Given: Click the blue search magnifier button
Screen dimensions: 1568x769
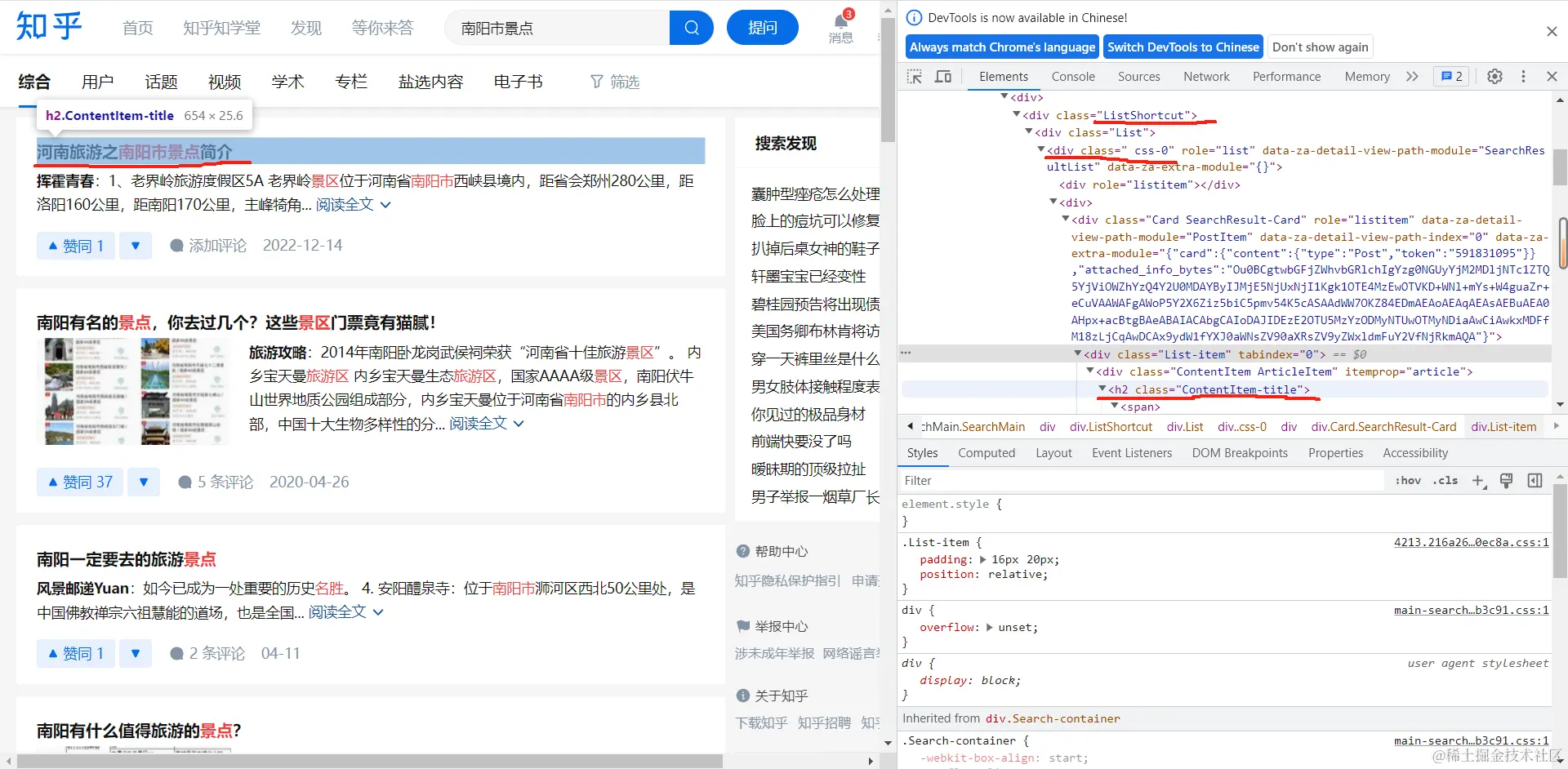Looking at the screenshot, I should pyautogui.click(x=691, y=28).
